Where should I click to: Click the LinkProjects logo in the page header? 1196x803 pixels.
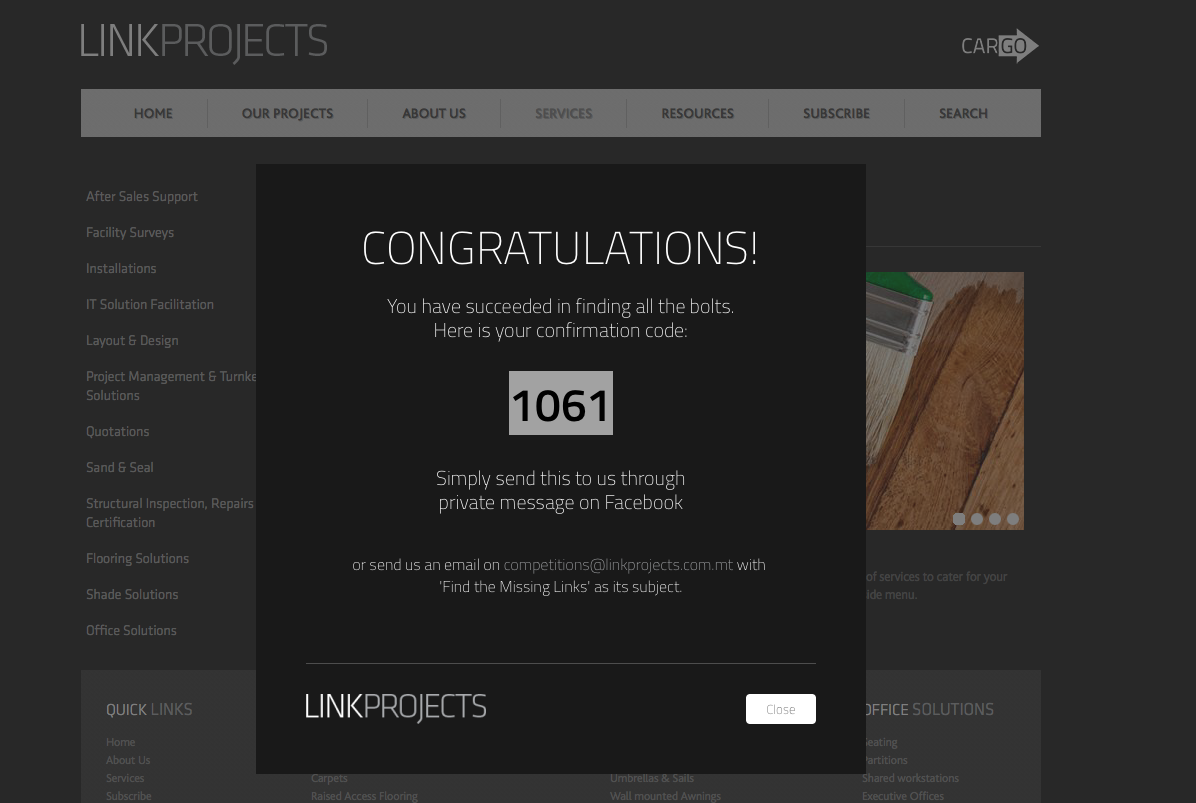[204, 42]
